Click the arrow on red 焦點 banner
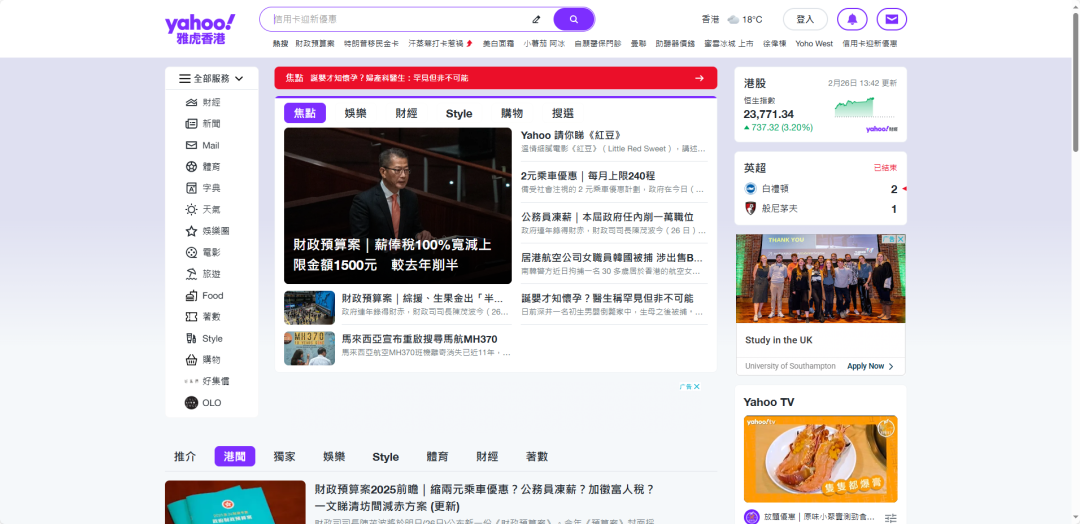1080x524 pixels. (700, 78)
